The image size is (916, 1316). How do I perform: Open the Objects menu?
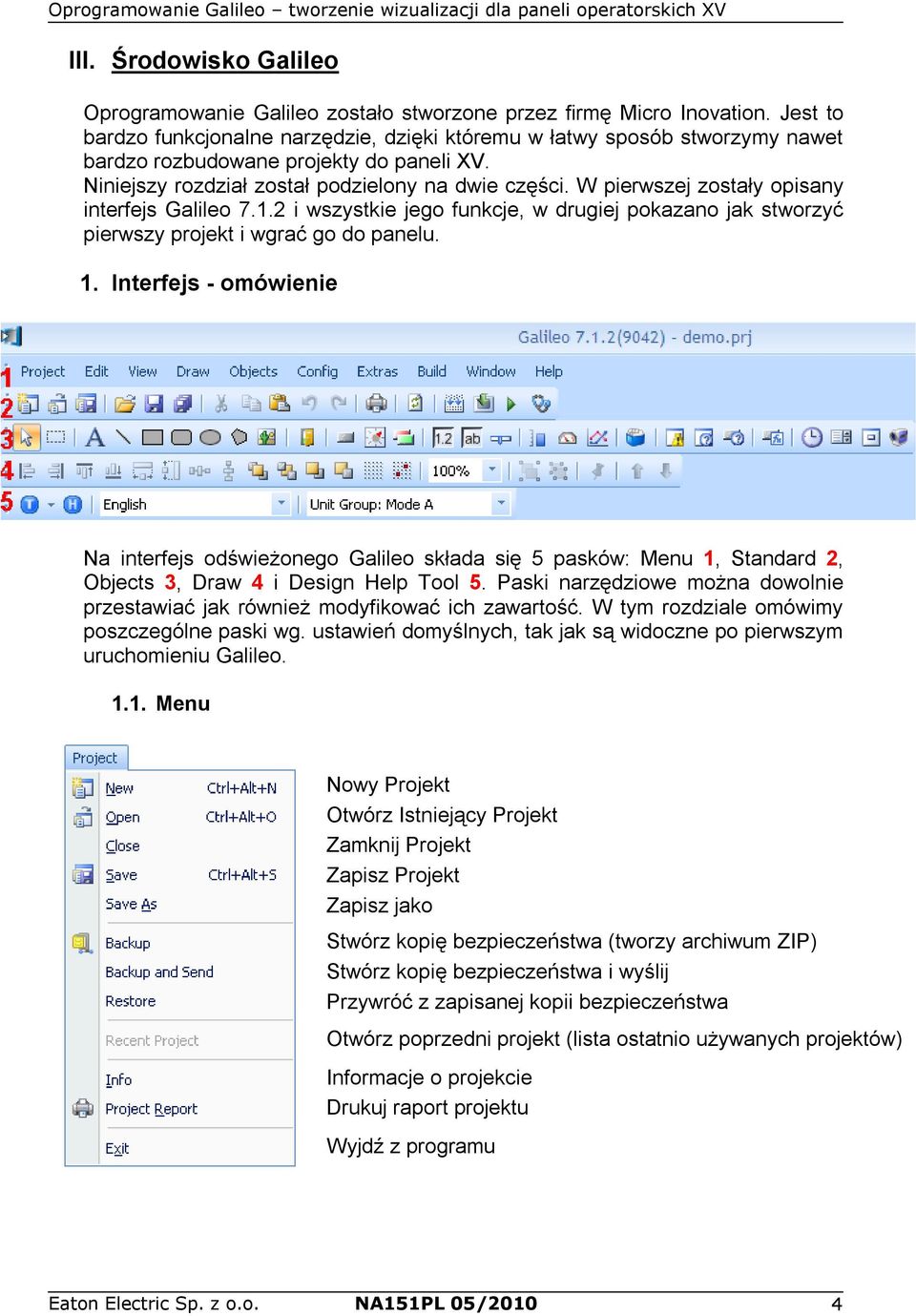253,371
